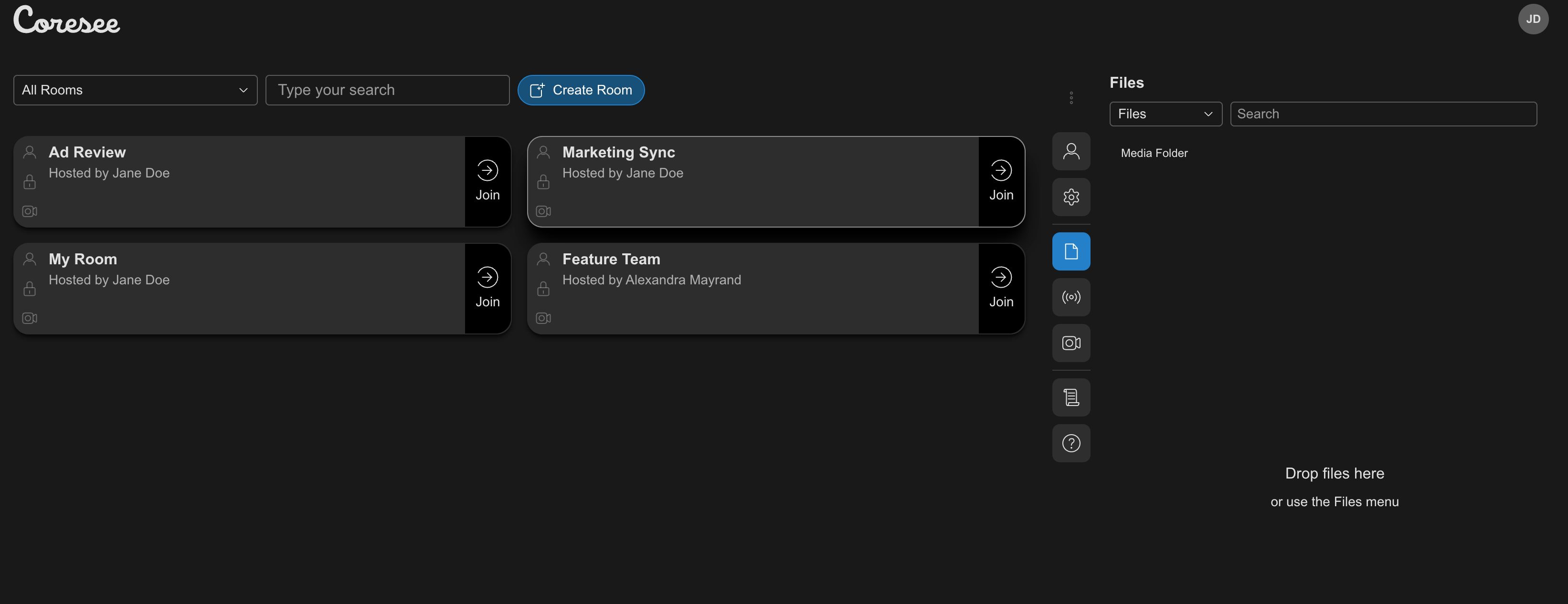Click the Ad Review participants icon
Image resolution: width=1568 pixels, height=604 pixels.
(x=30, y=152)
